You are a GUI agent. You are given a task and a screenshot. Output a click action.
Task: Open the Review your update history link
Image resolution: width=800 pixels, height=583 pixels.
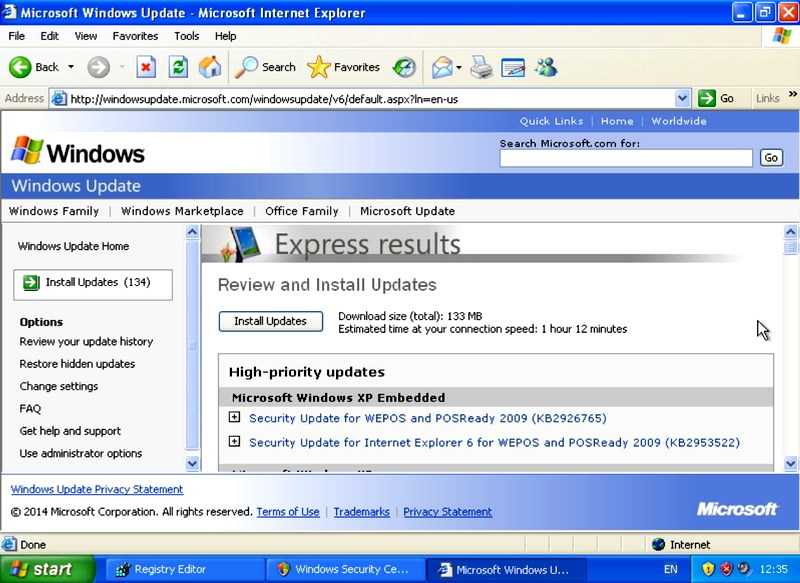click(86, 342)
